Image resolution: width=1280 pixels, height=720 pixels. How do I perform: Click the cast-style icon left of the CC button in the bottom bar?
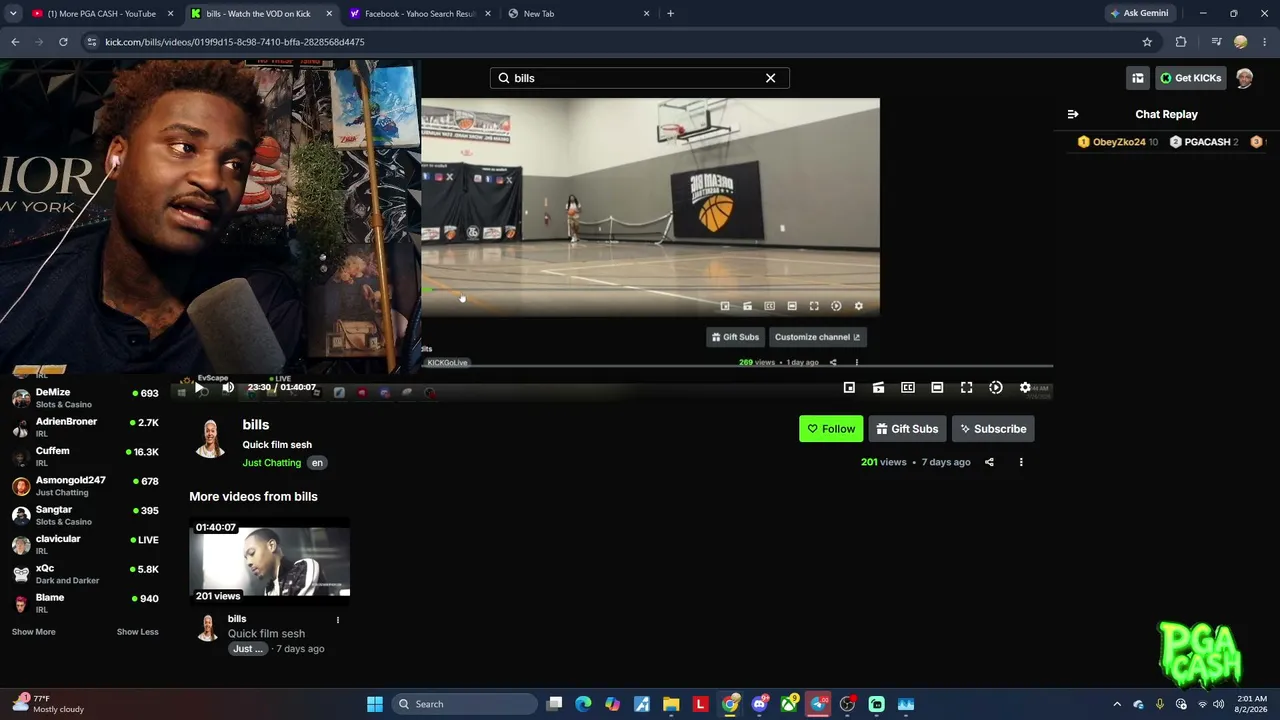(878, 388)
